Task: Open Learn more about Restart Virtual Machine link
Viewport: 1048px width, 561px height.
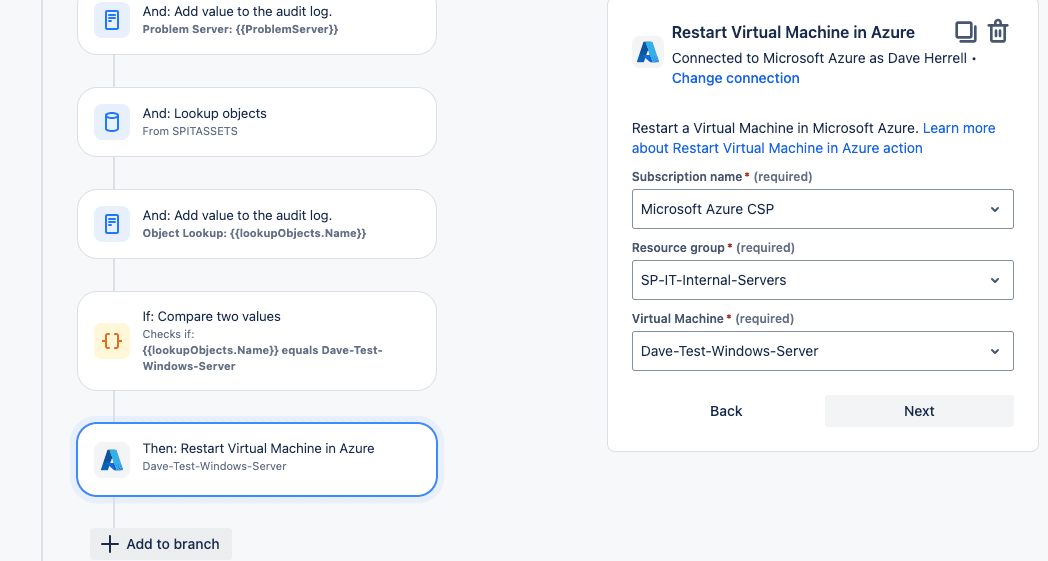Action: coord(813,138)
